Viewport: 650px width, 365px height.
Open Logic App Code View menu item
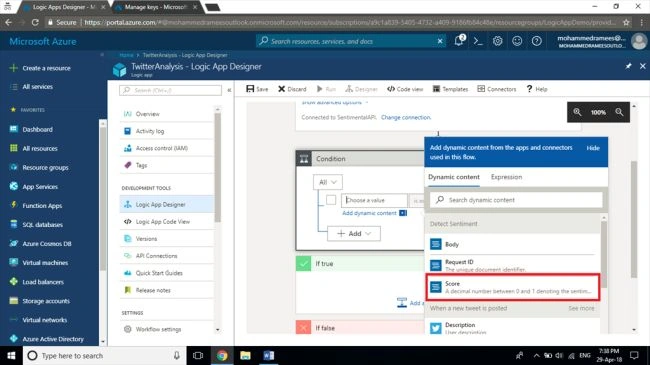pyautogui.click(x=162, y=221)
